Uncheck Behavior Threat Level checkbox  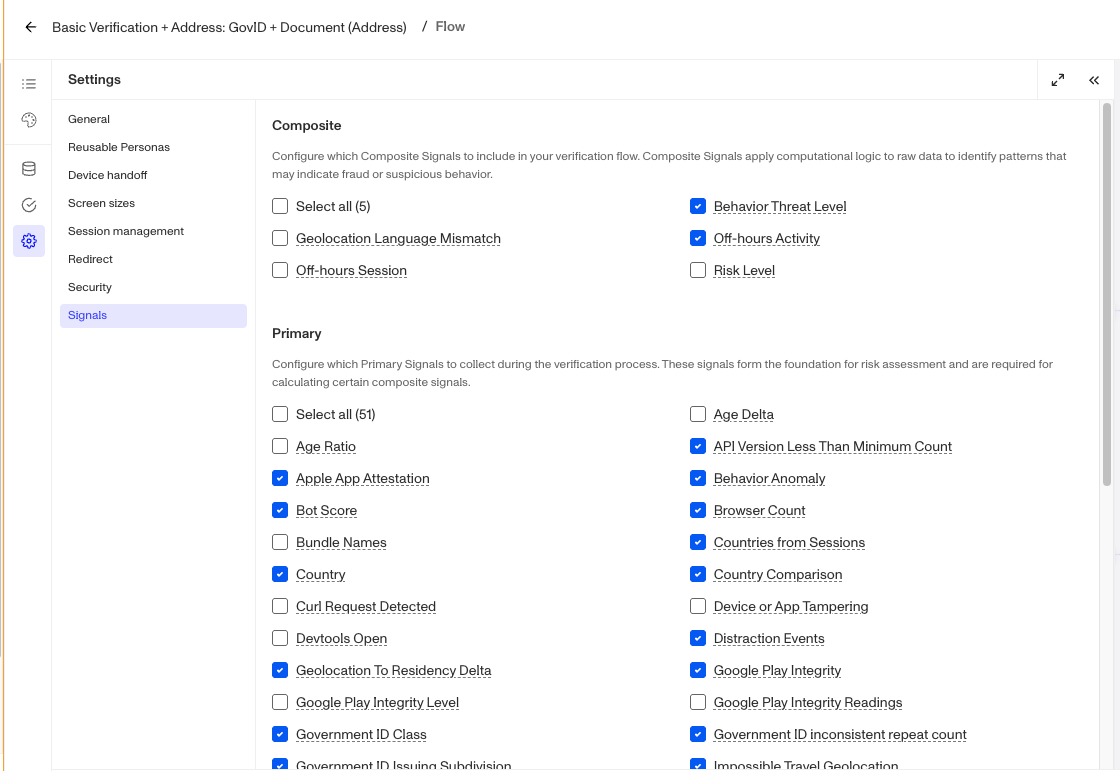[698, 207]
